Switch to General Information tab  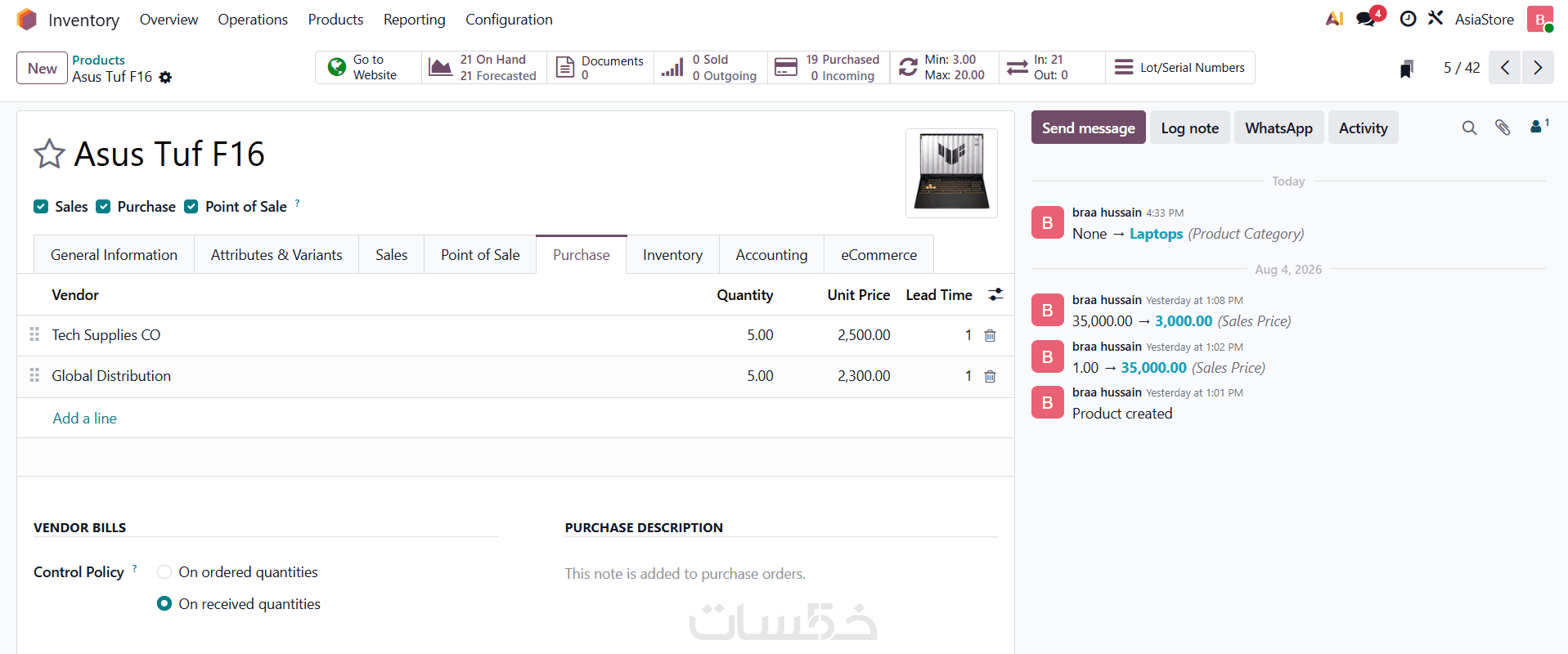click(114, 255)
